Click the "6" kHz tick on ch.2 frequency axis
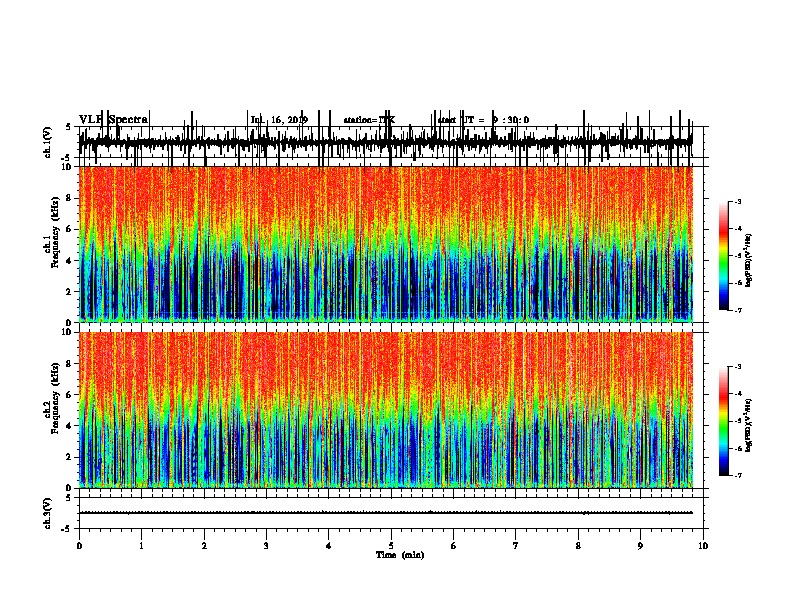Screen dimensions: 792x612 click(x=70, y=394)
